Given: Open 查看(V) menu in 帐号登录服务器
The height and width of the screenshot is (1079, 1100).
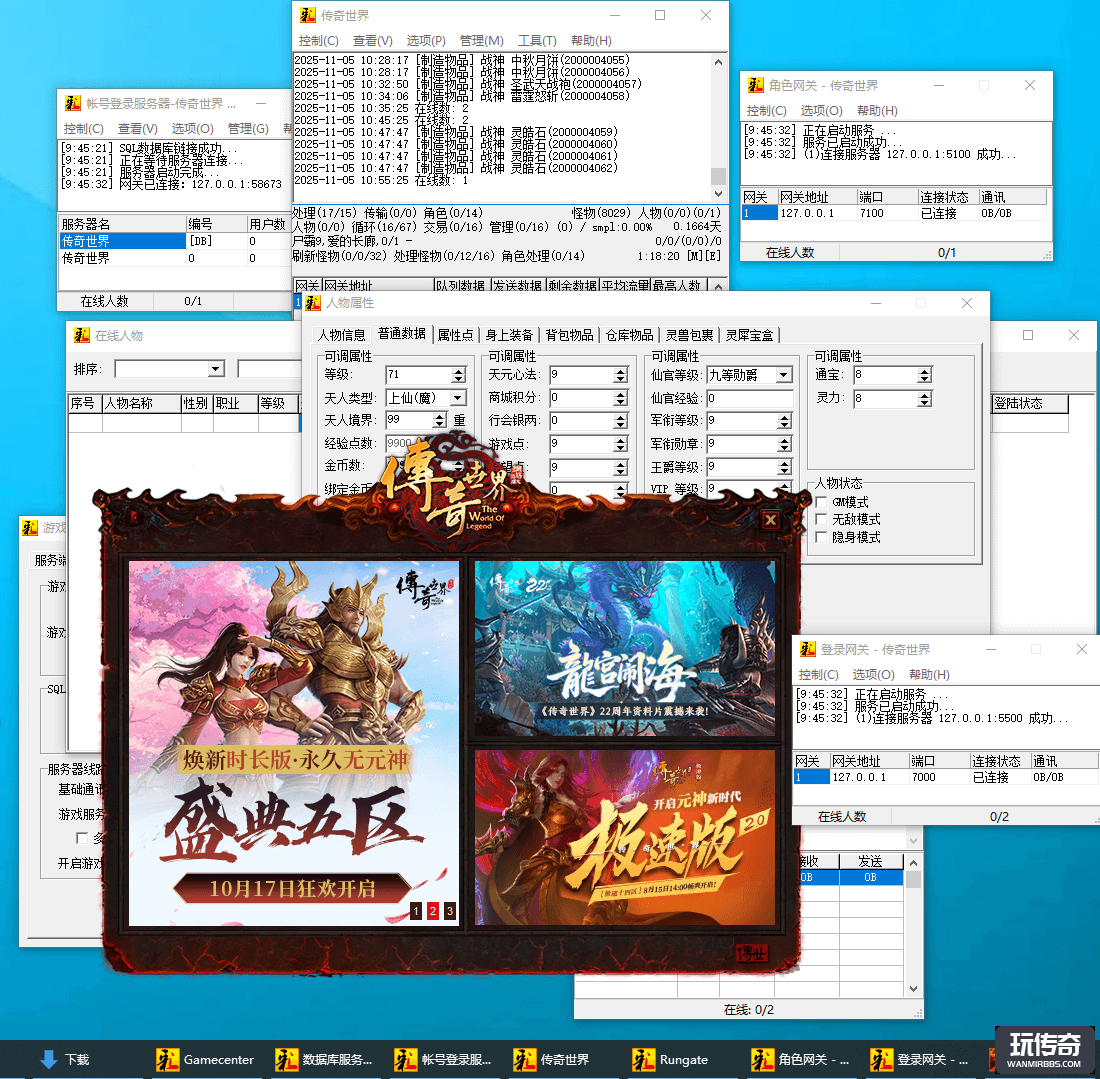Looking at the screenshot, I should pos(138,129).
